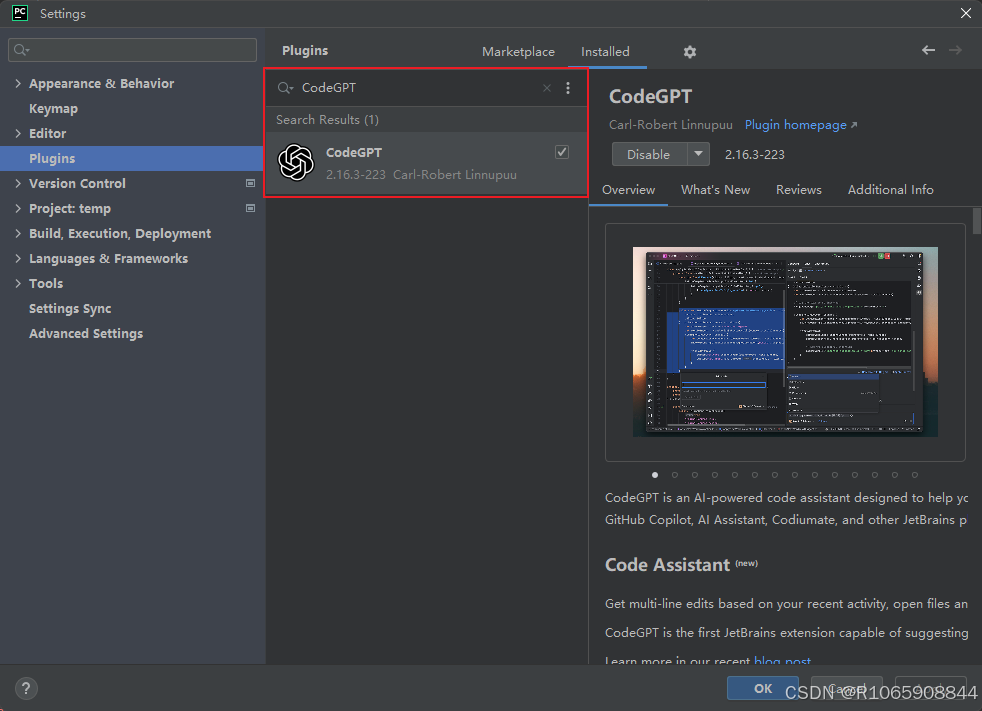Screen dimensions: 982x711
Task: Click the CodeGPT screenshot preview image
Action: click(x=785, y=341)
